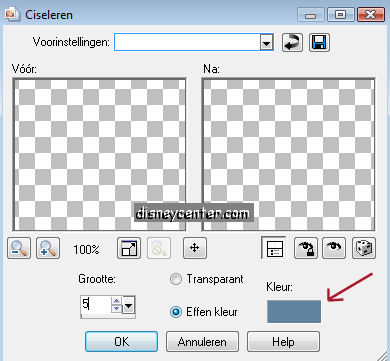Zoom in the preview with the plus magnifier

click(48, 248)
